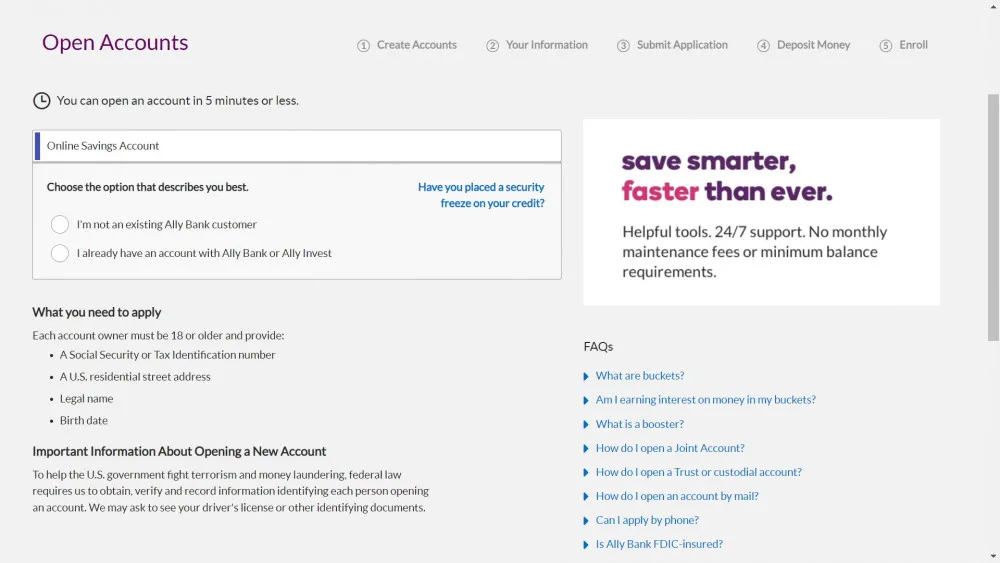Click "Choose the option that describes you best"
The height and width of the screenshot is (563, 1000).
pos(147,187)
